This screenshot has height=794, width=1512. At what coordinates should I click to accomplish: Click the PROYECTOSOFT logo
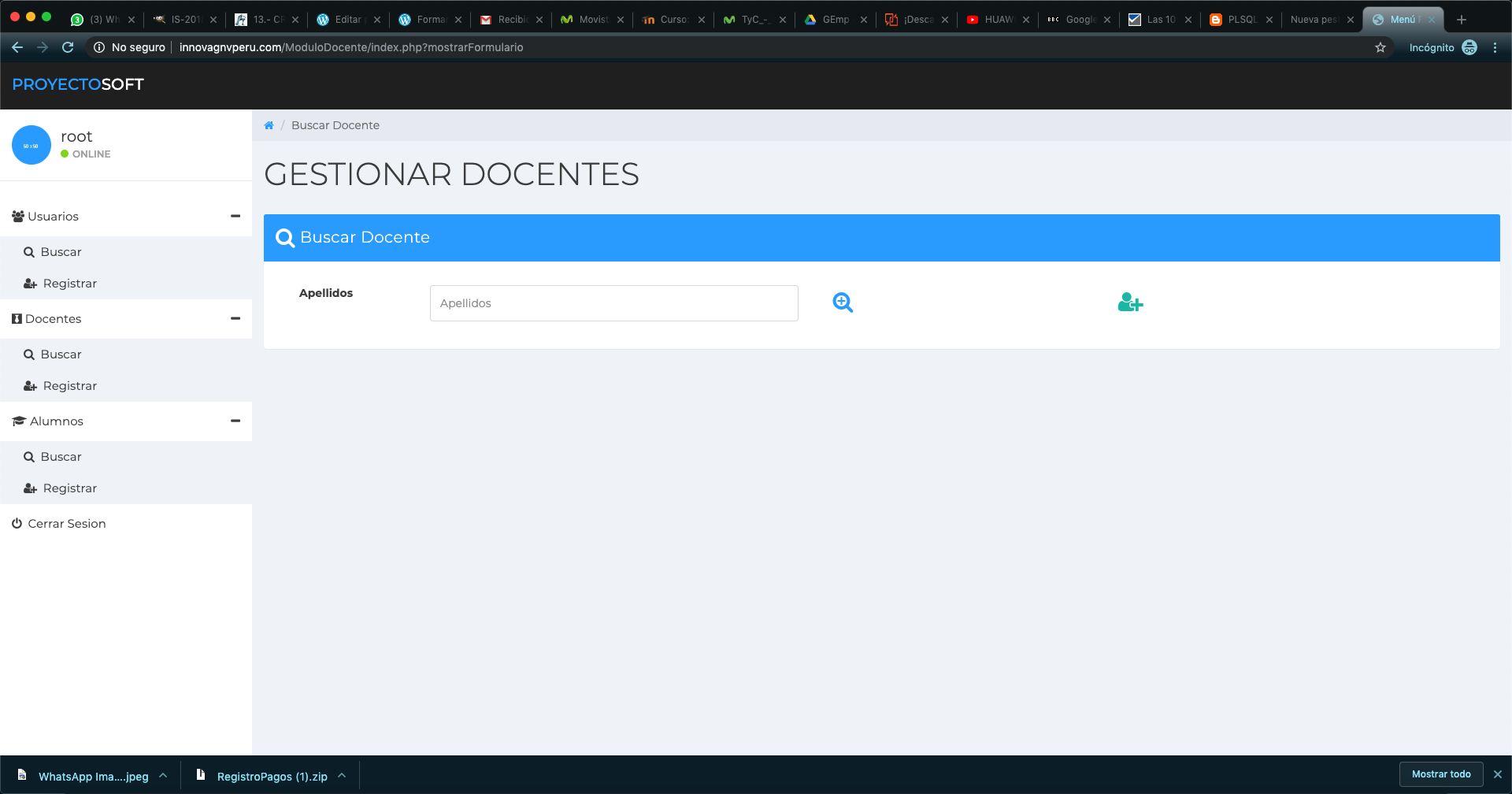click(x=78, y=84)
